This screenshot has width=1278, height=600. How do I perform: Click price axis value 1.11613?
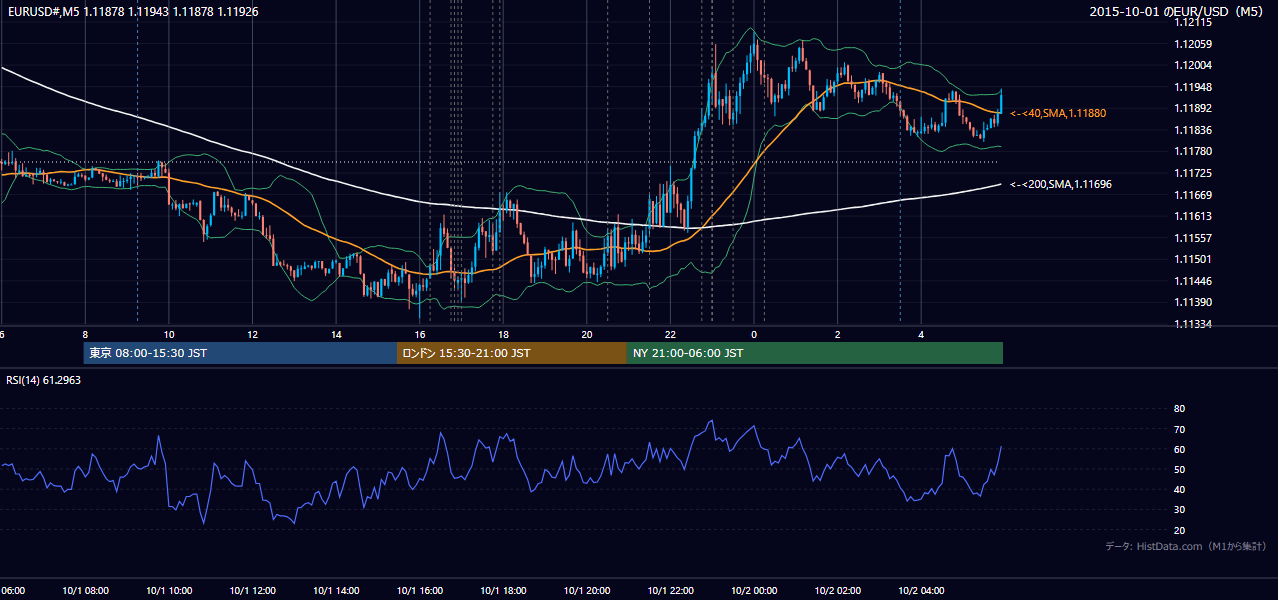pos(1194,217)
